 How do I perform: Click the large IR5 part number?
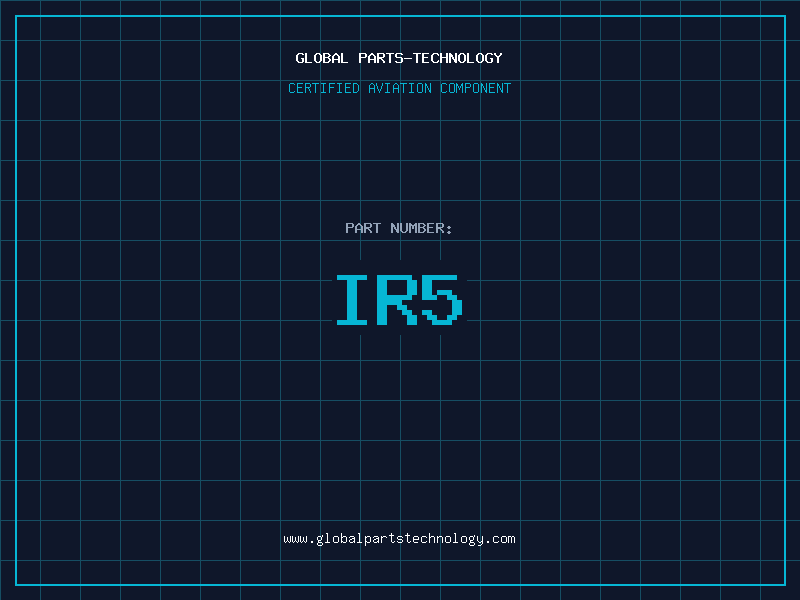click(x=399, y=300)
